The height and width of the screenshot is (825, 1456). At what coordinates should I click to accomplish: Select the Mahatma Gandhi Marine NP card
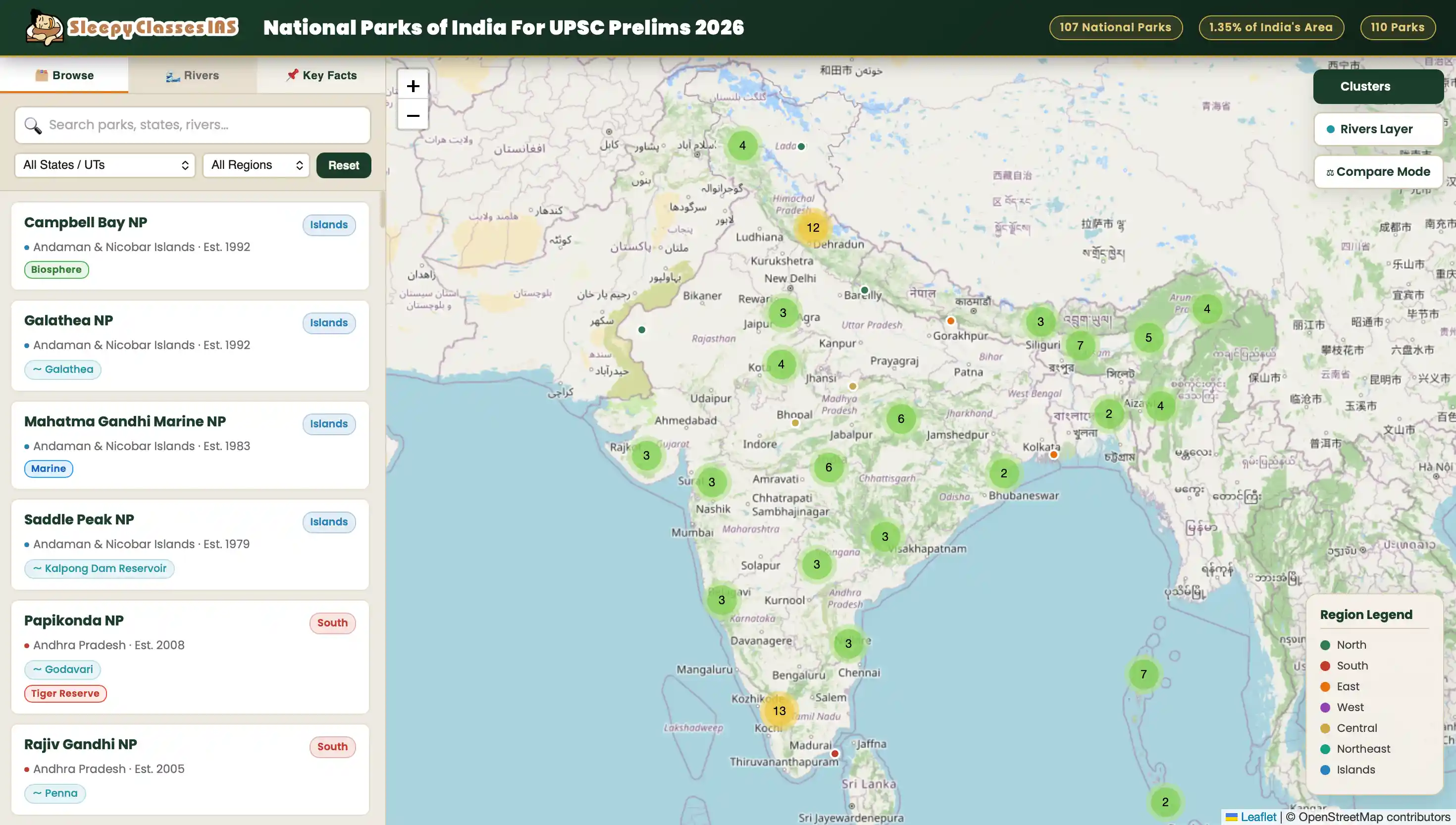(190, 445)
